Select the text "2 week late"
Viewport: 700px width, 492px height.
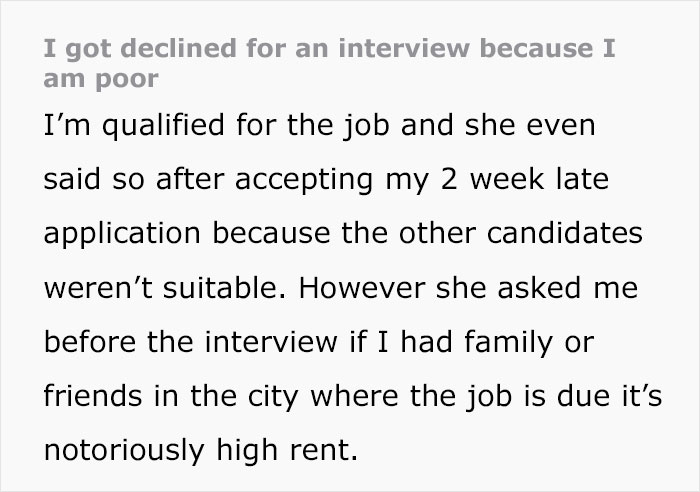(x=525, y=179)
